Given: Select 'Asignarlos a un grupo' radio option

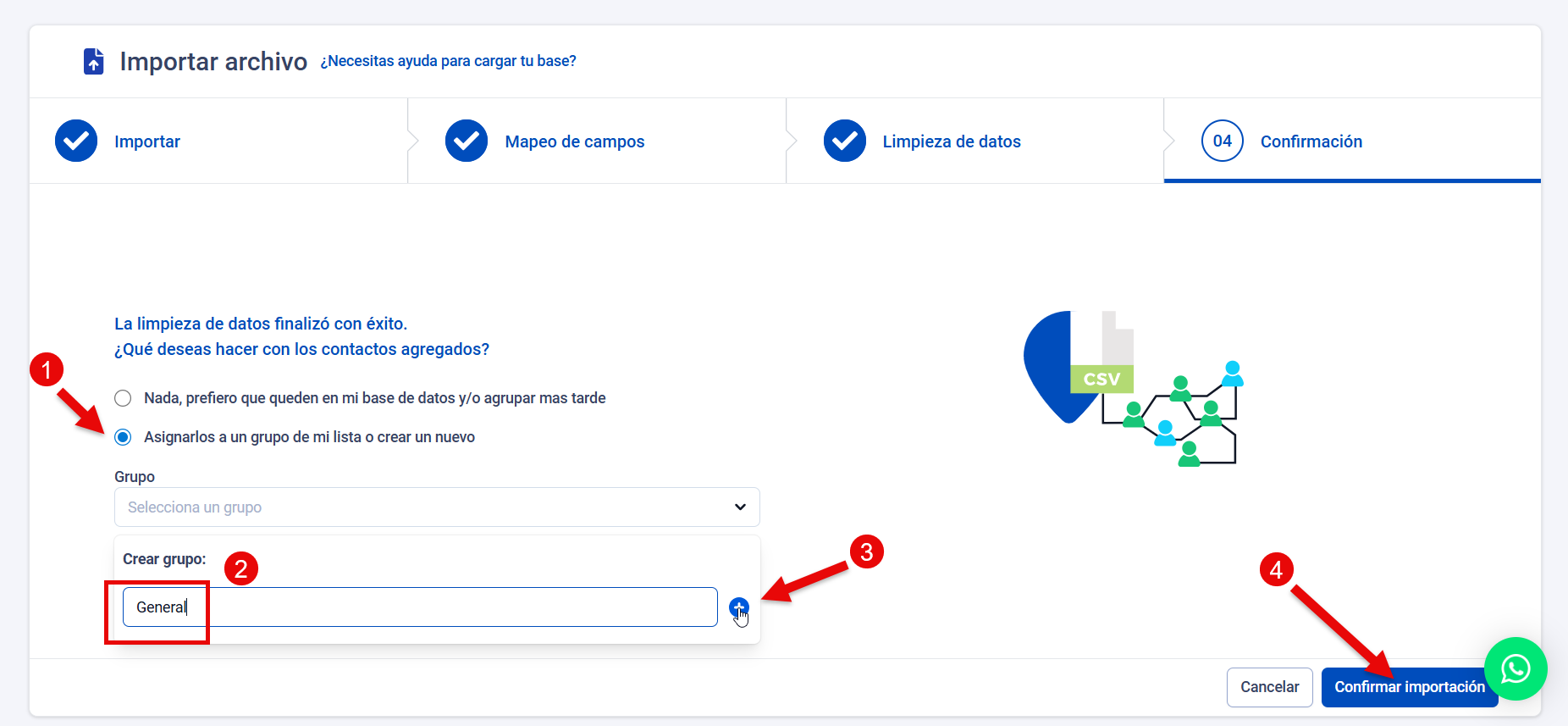Looking at the screenshot, I should click(x=124, y=437).
